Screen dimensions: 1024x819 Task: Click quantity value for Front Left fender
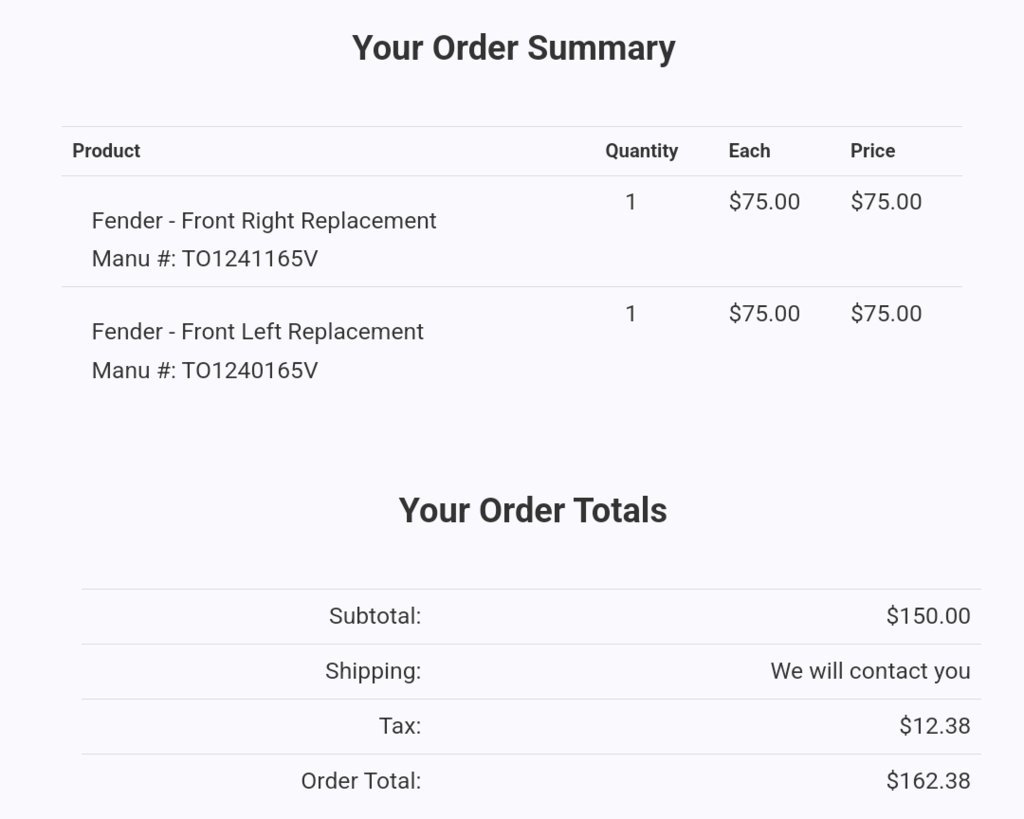click(x=630, y=313)
